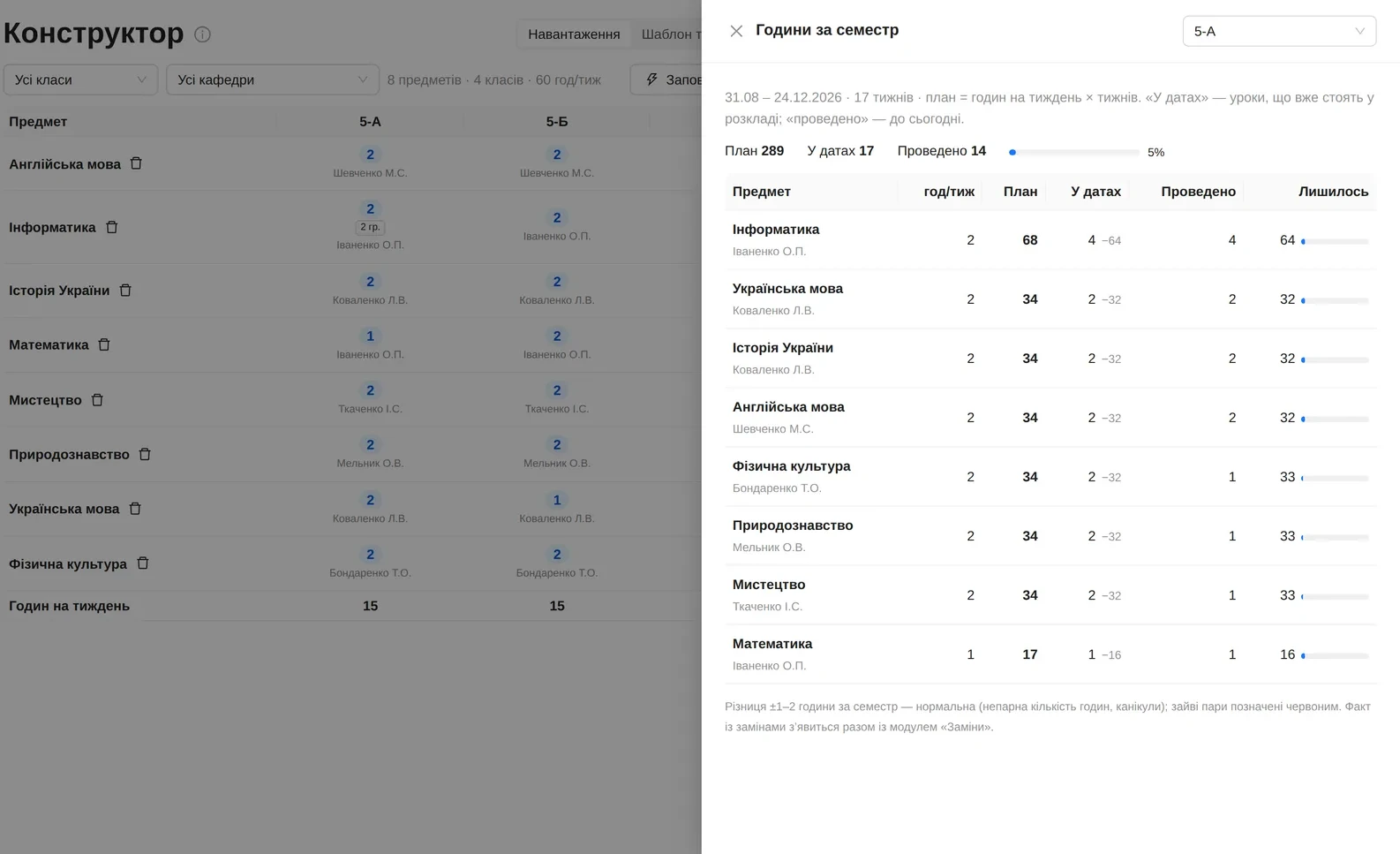Delete the Українська мова subject row
The height and width of the screenshot is (854, 1400).
click(135, 509)
